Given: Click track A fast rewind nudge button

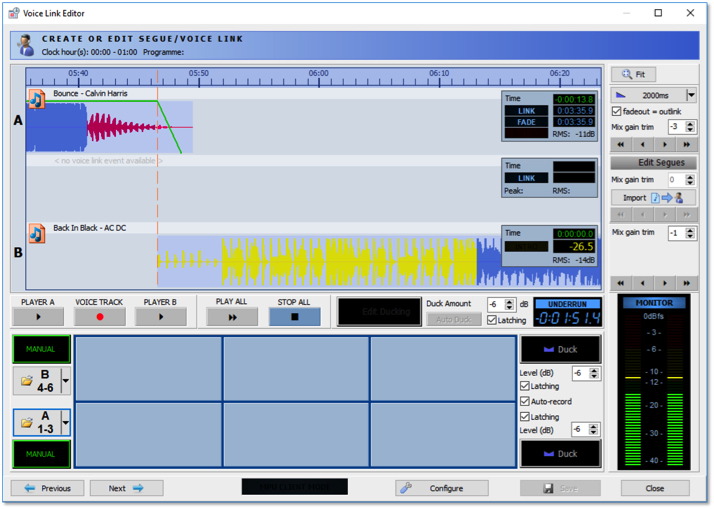Looking at the screenshot, I should click(621, 145).
